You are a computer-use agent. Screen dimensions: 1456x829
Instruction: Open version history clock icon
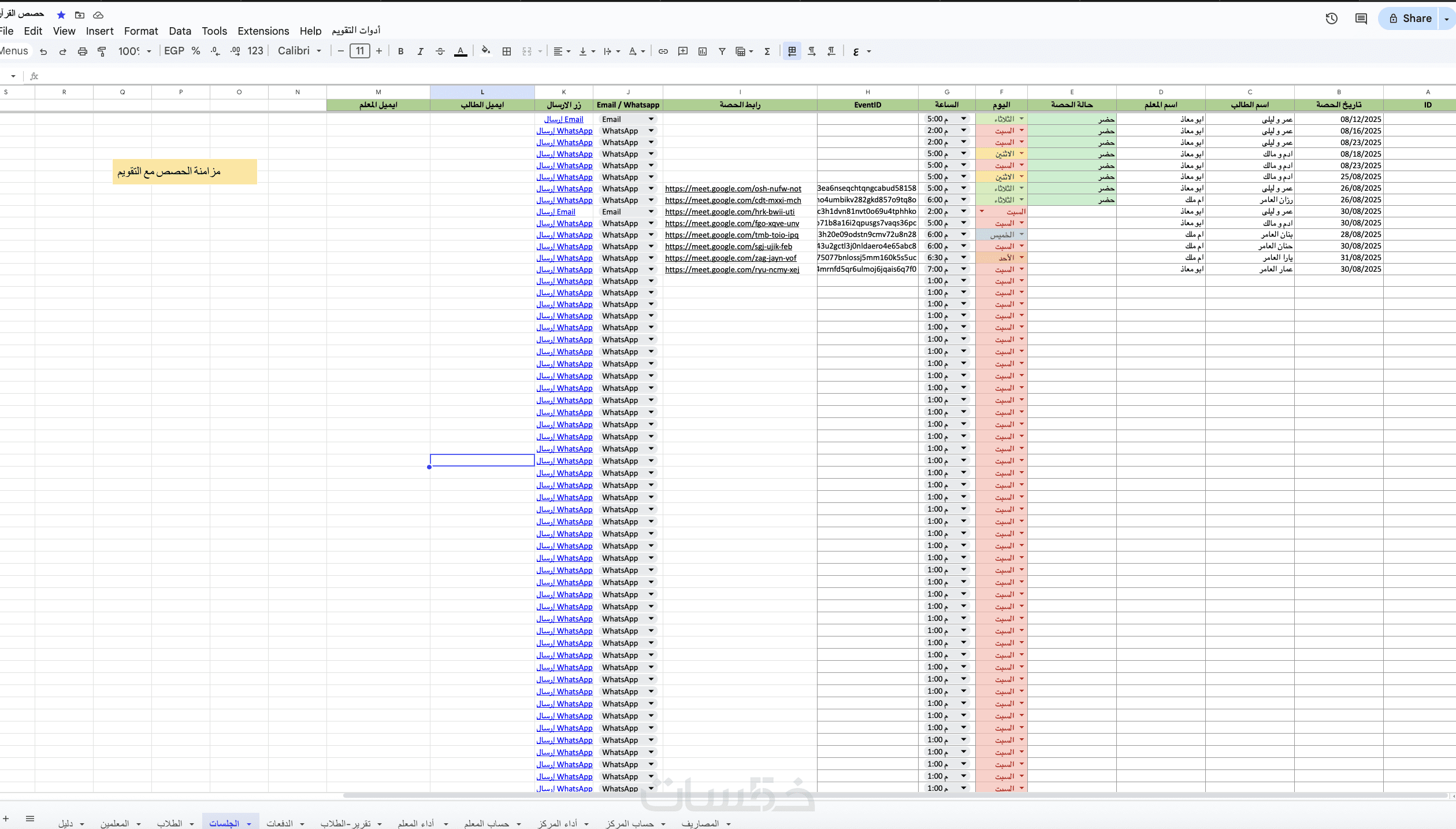click(1331, 18)
